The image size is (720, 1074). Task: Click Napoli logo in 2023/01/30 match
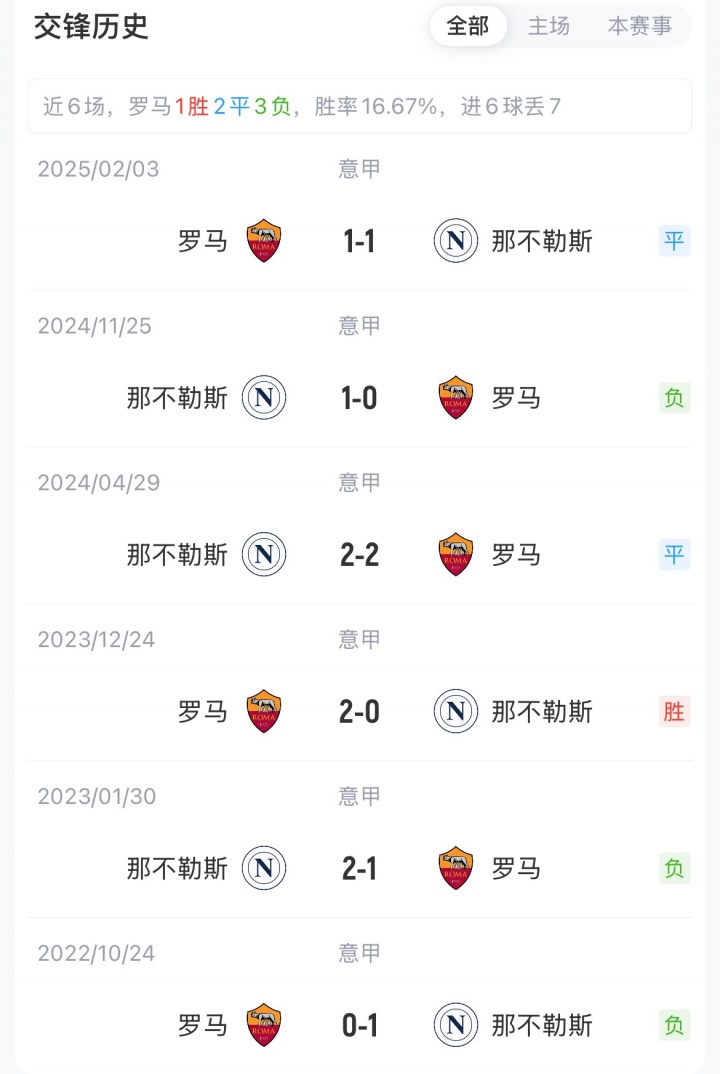pyautogui.click(x=264, y=868)
